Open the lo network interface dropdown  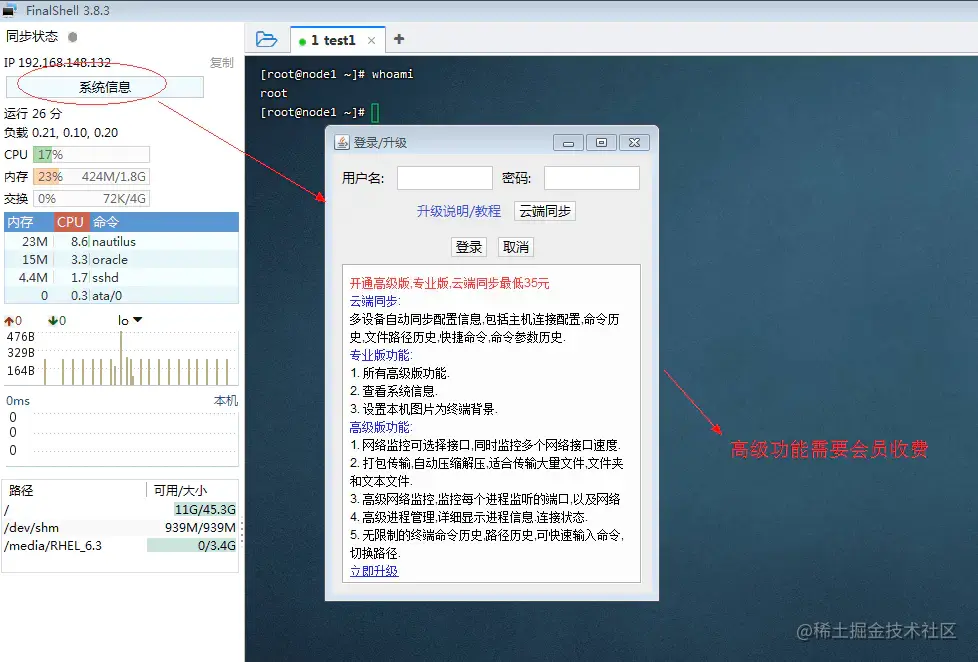[136, 319]
